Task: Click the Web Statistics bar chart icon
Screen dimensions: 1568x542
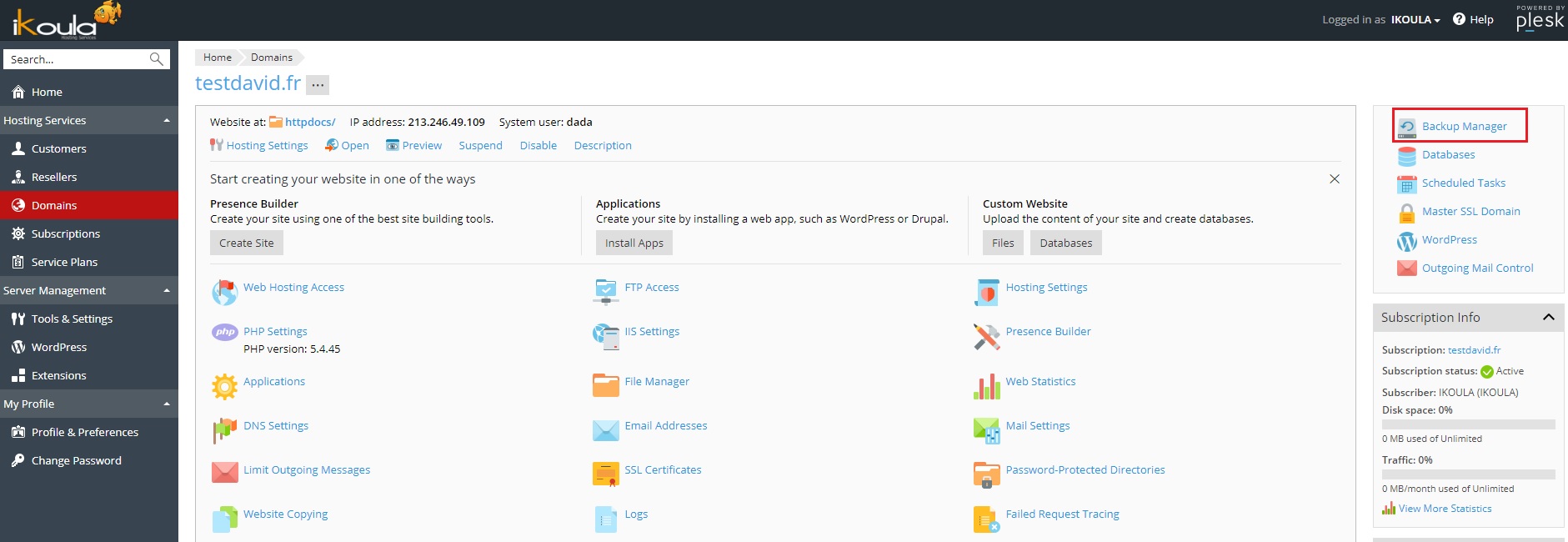Action: click(987, 386)
